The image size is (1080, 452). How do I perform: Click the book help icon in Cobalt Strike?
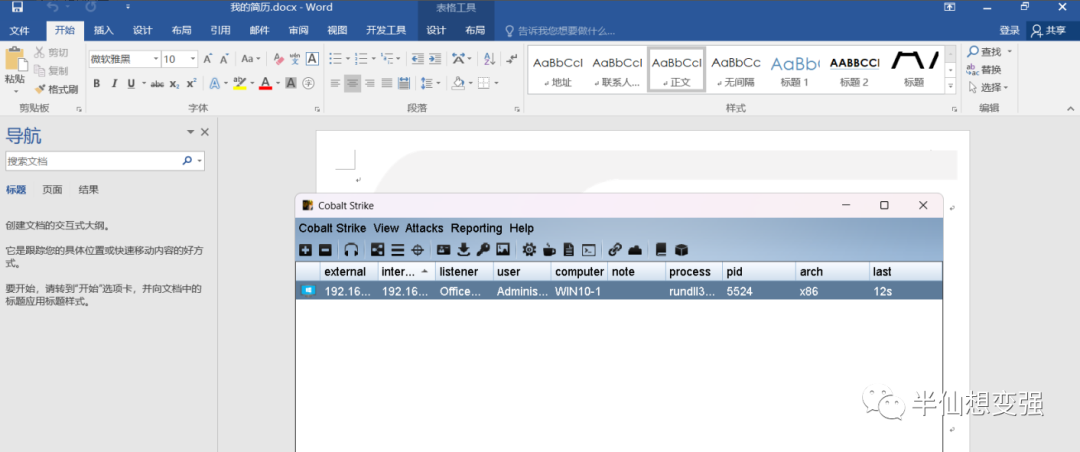pos(661,249)
